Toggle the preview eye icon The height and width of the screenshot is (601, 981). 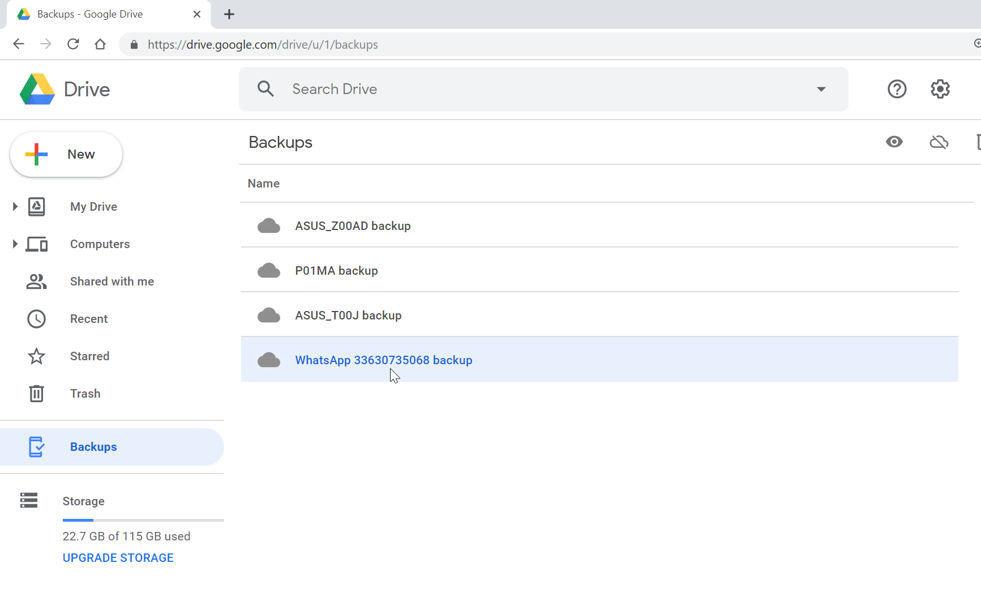coord(894,142)
